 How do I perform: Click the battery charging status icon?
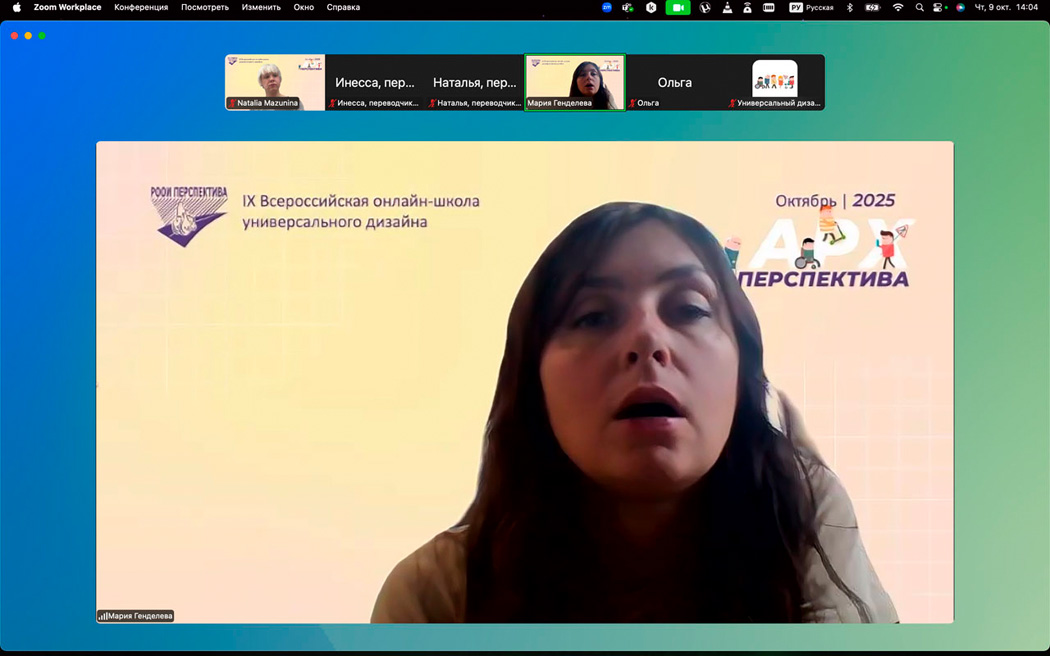pos(872,7)
